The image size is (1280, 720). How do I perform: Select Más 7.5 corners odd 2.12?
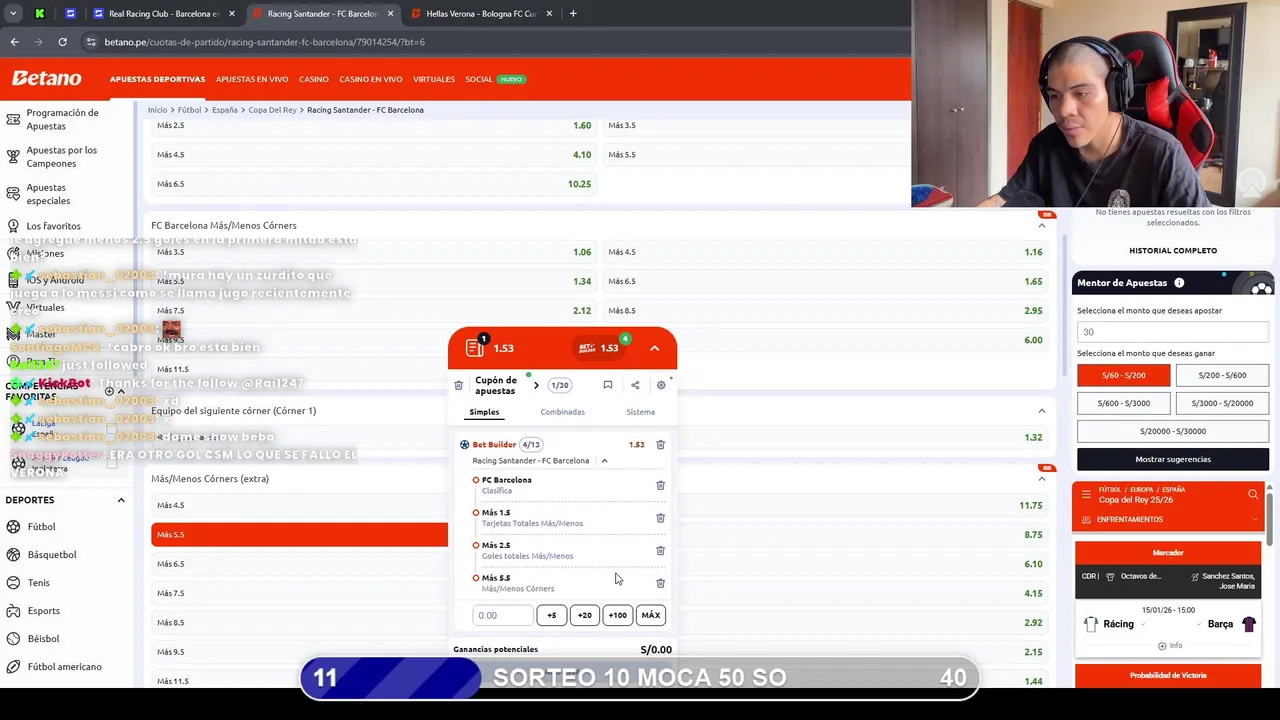374,311
